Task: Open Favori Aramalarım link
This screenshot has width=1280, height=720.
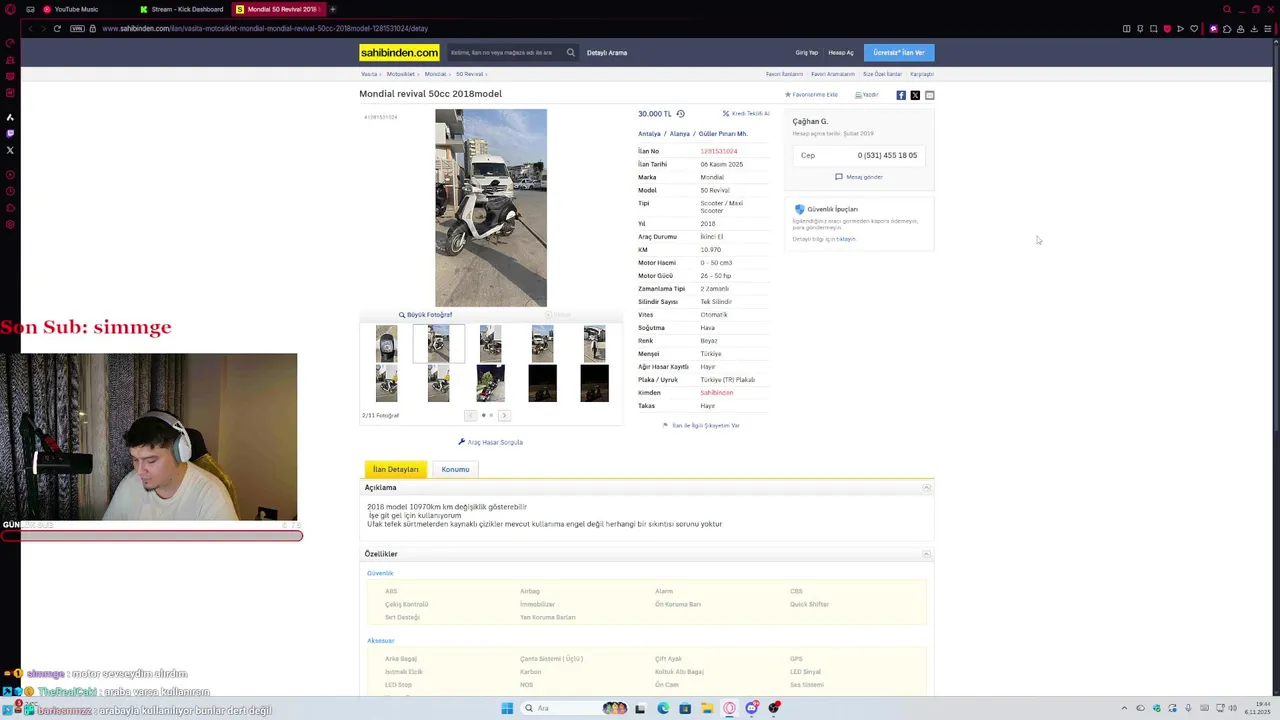Action: pyautogui.click(x=832, y=74)
